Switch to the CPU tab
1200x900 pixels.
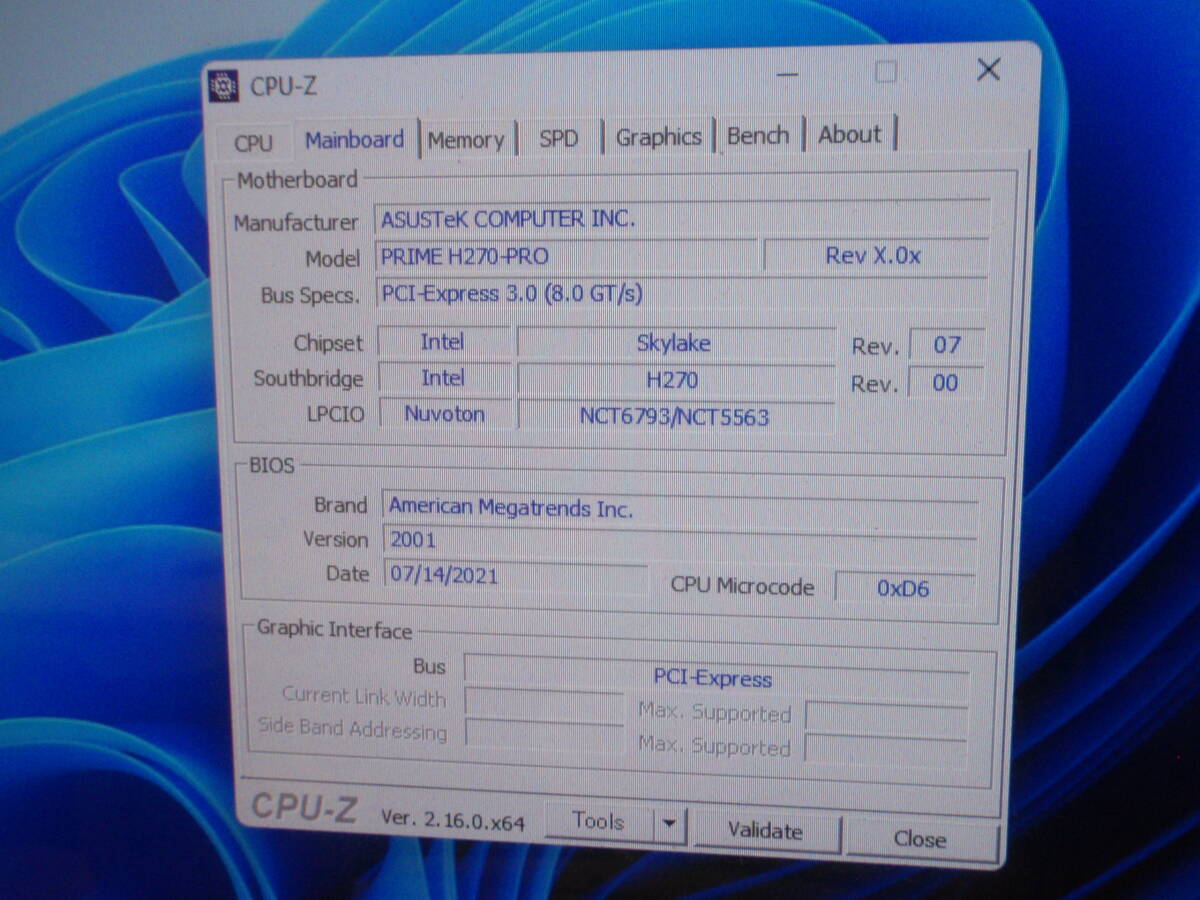(x=253, y=142)
